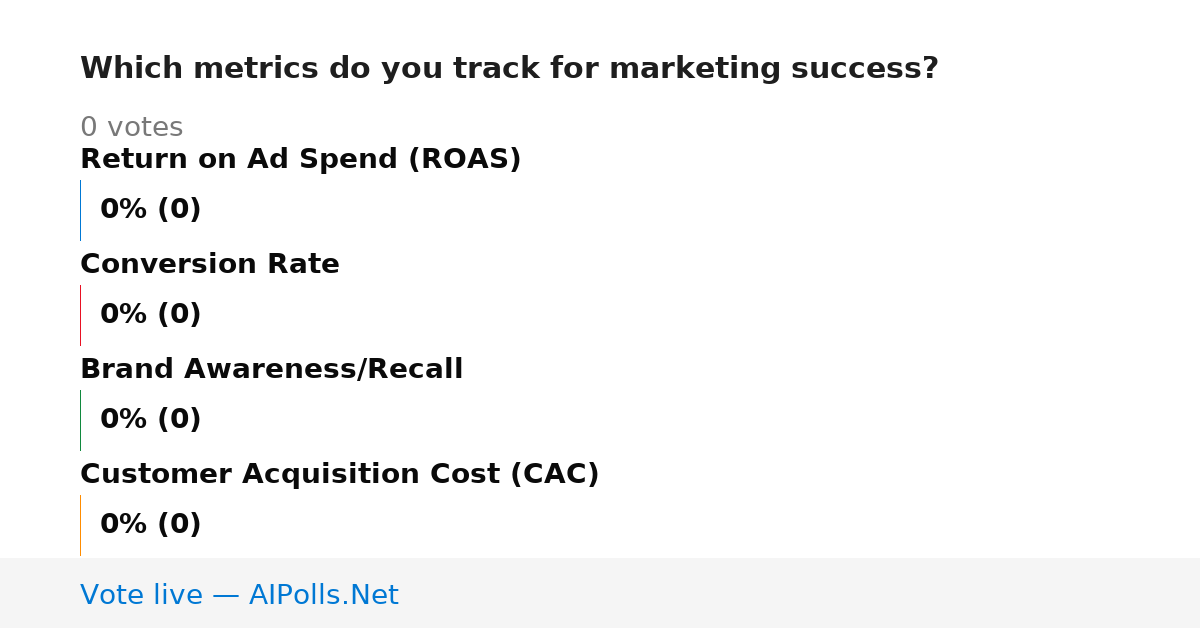
Task: Select the Conversion Rate option label
Action: click(x=210, y=265)
